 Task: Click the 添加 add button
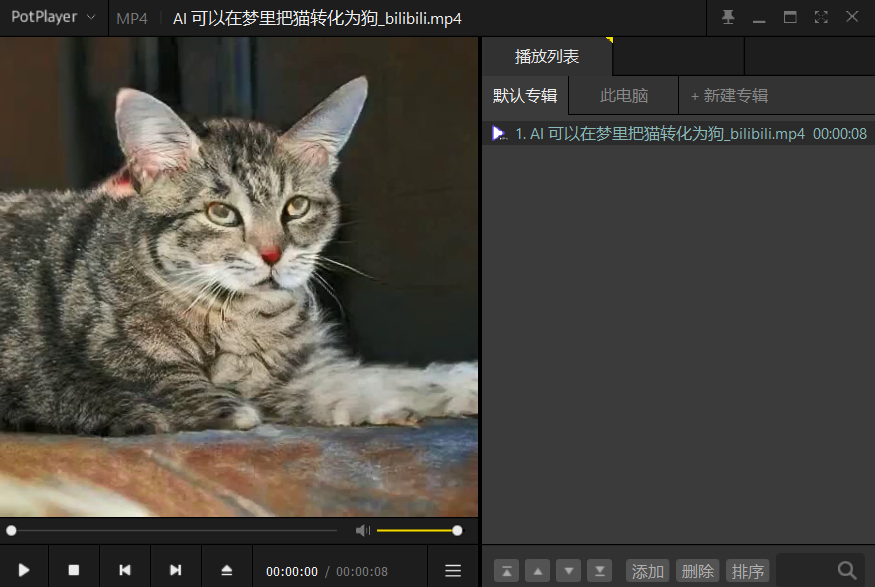(647, 571)
